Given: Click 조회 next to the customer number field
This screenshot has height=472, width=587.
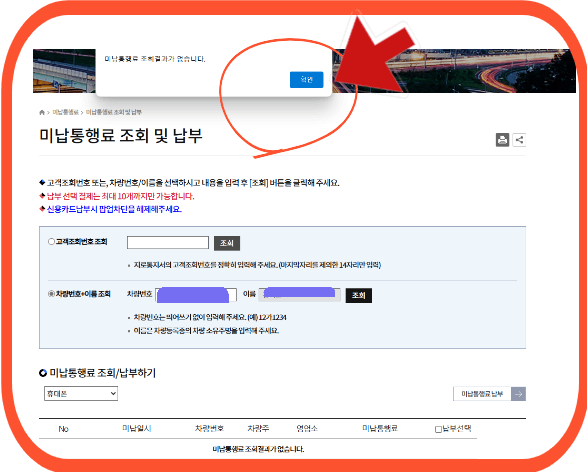Looking at the screenshot, I should pos(227,243).
